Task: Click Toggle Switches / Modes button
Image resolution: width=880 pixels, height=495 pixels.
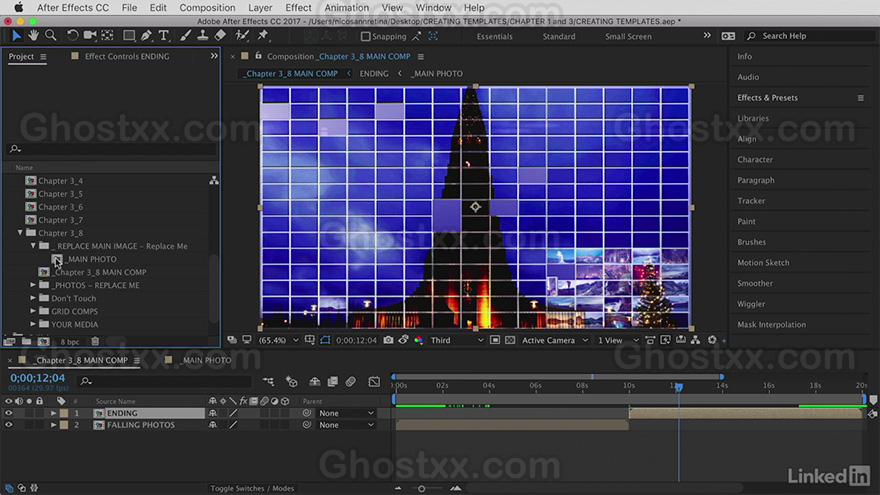Action: click(x=252, y=488)
